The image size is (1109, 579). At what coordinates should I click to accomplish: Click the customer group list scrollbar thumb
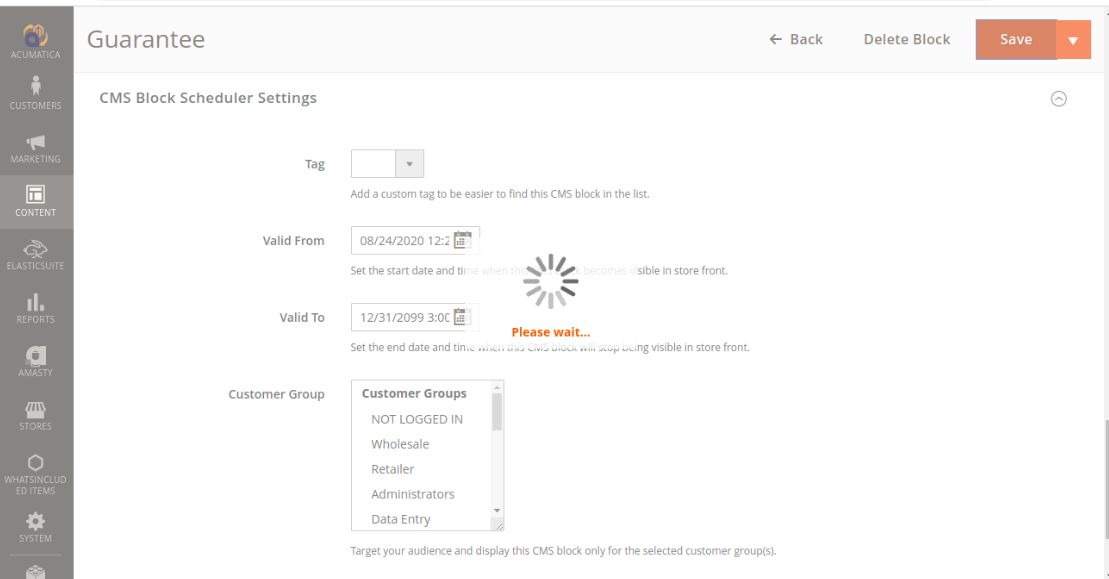(x=497, y=411)
